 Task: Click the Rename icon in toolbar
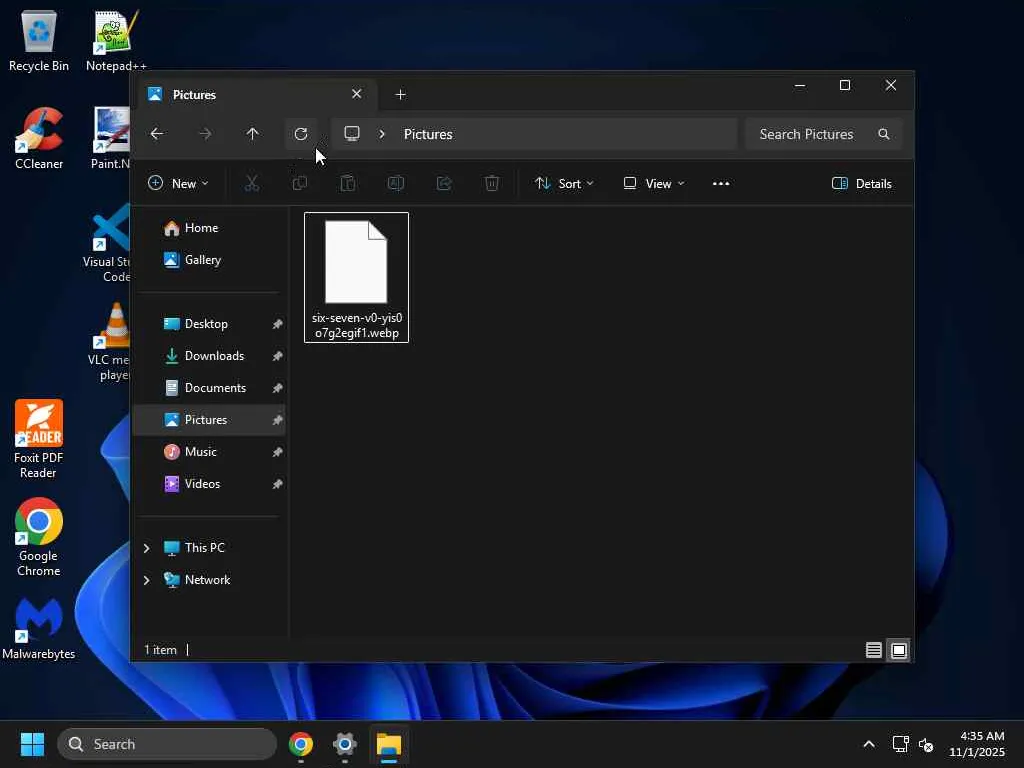click(x=396, y=184)
